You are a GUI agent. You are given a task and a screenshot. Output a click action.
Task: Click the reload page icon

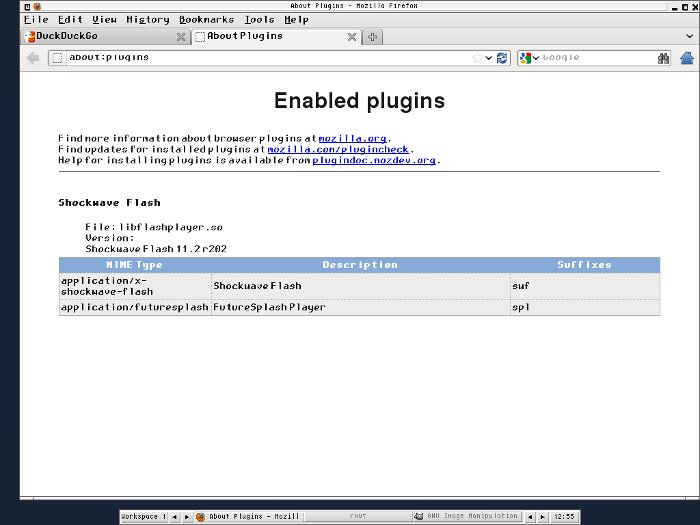(x=502, y=58)
